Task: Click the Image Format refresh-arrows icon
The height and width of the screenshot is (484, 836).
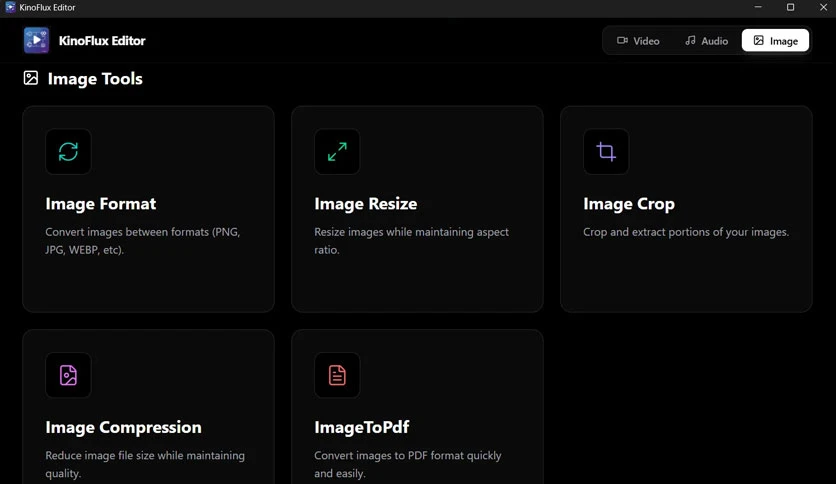Action: tap(68, 151)
